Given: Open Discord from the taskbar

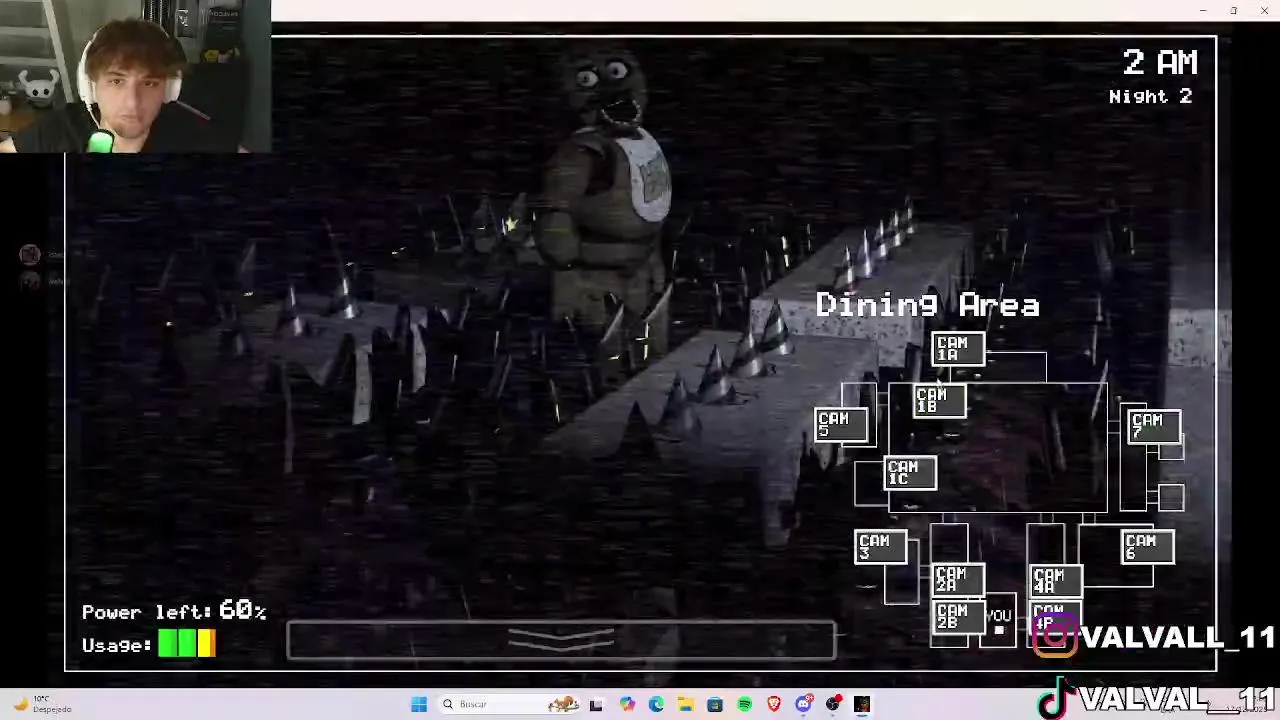Looking at the screenshot, I should point(804,704).
